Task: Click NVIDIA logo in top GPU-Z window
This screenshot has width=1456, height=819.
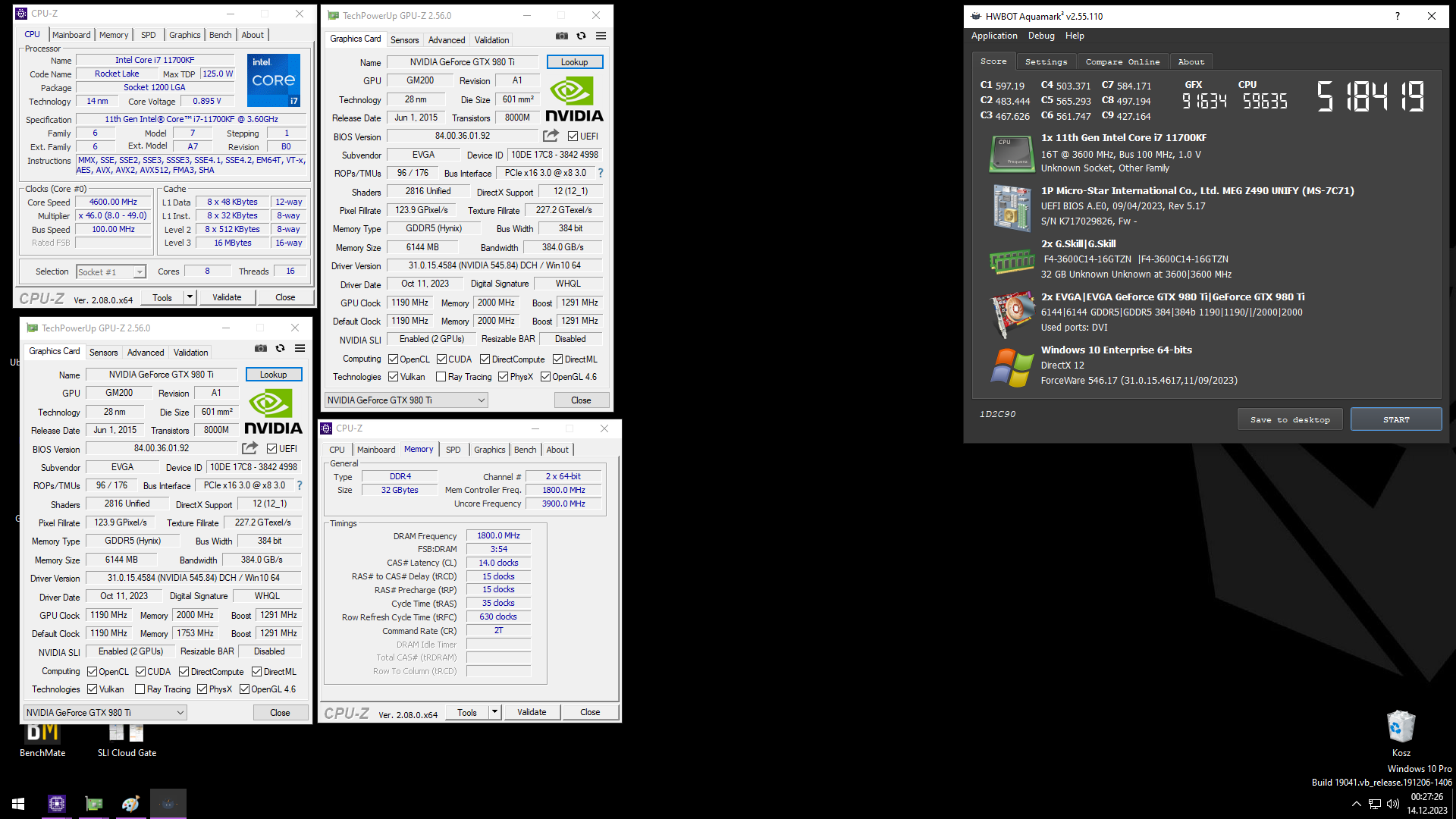Action: coord(575,100)
